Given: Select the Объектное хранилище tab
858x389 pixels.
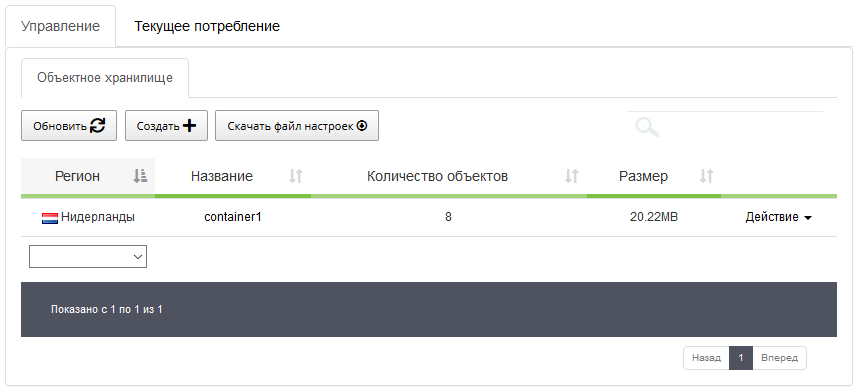Looking at the screenshot, I should [x=105, y=78].
